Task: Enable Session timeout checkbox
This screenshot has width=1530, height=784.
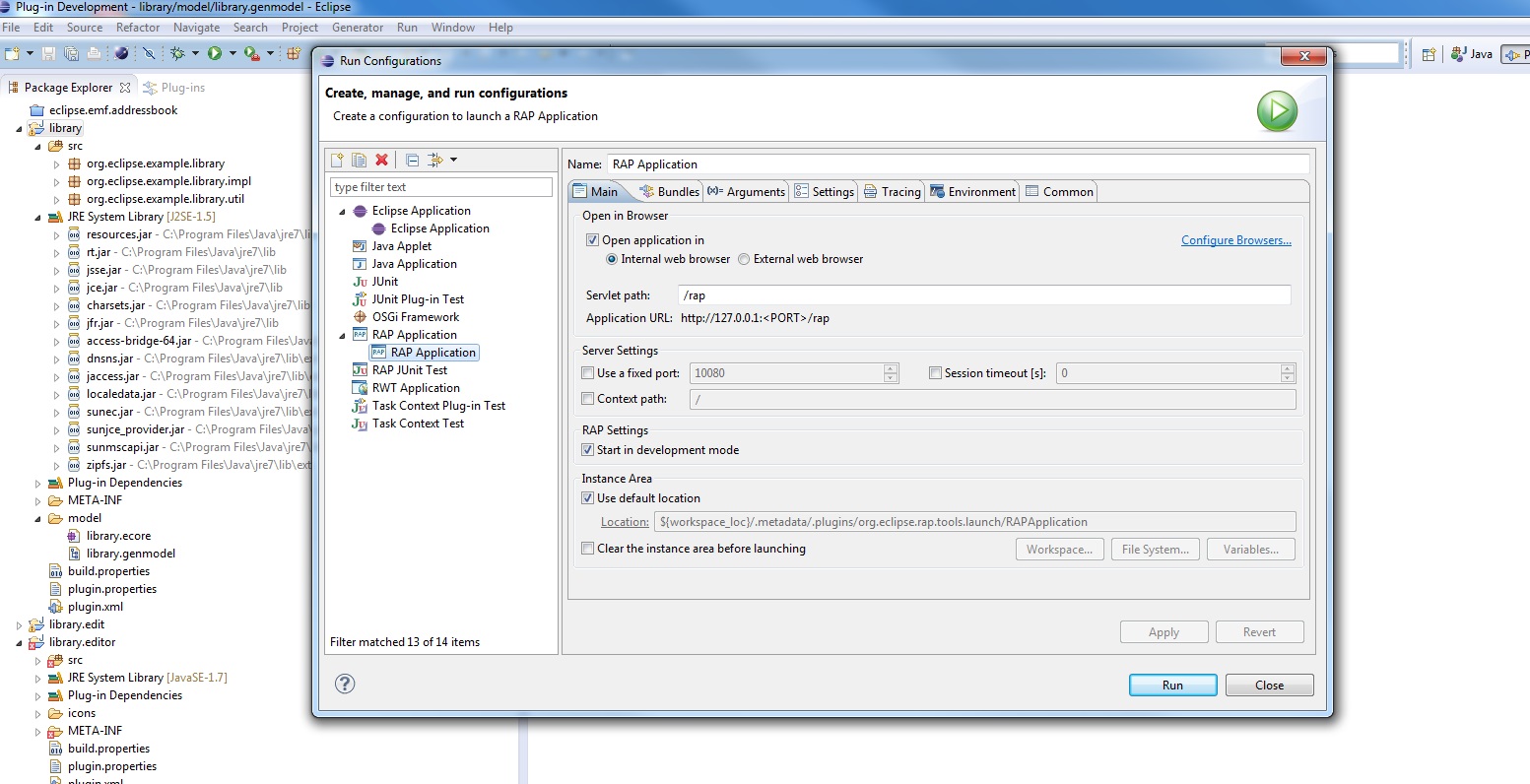Action: pyautogui.click(x=936, y=373)
